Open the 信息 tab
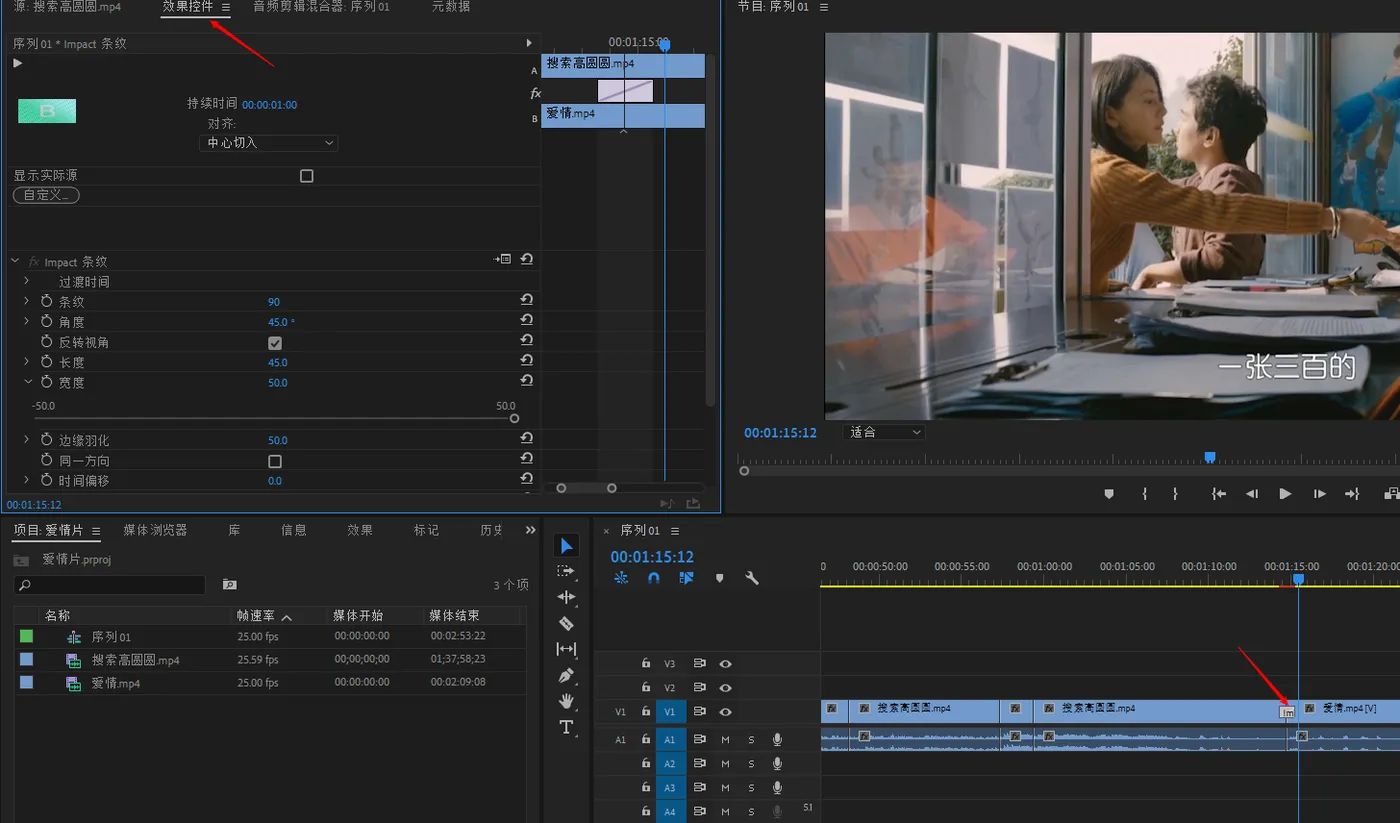1400x823 pixels. click(294, 530)
